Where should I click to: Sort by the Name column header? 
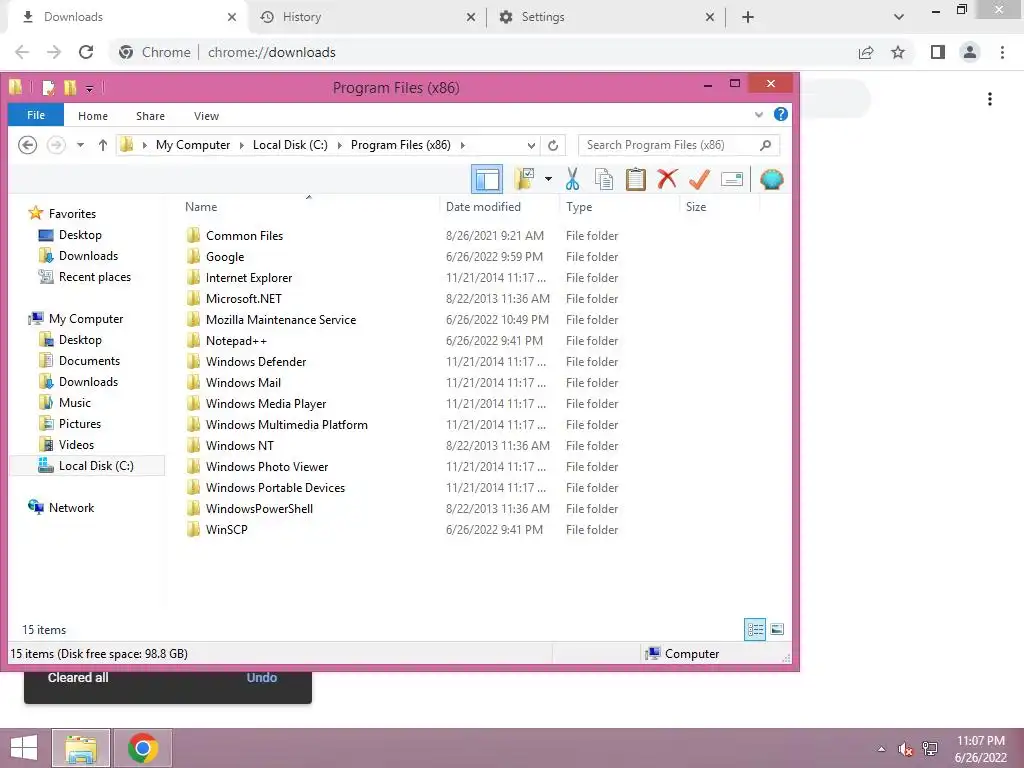point(200,206)
